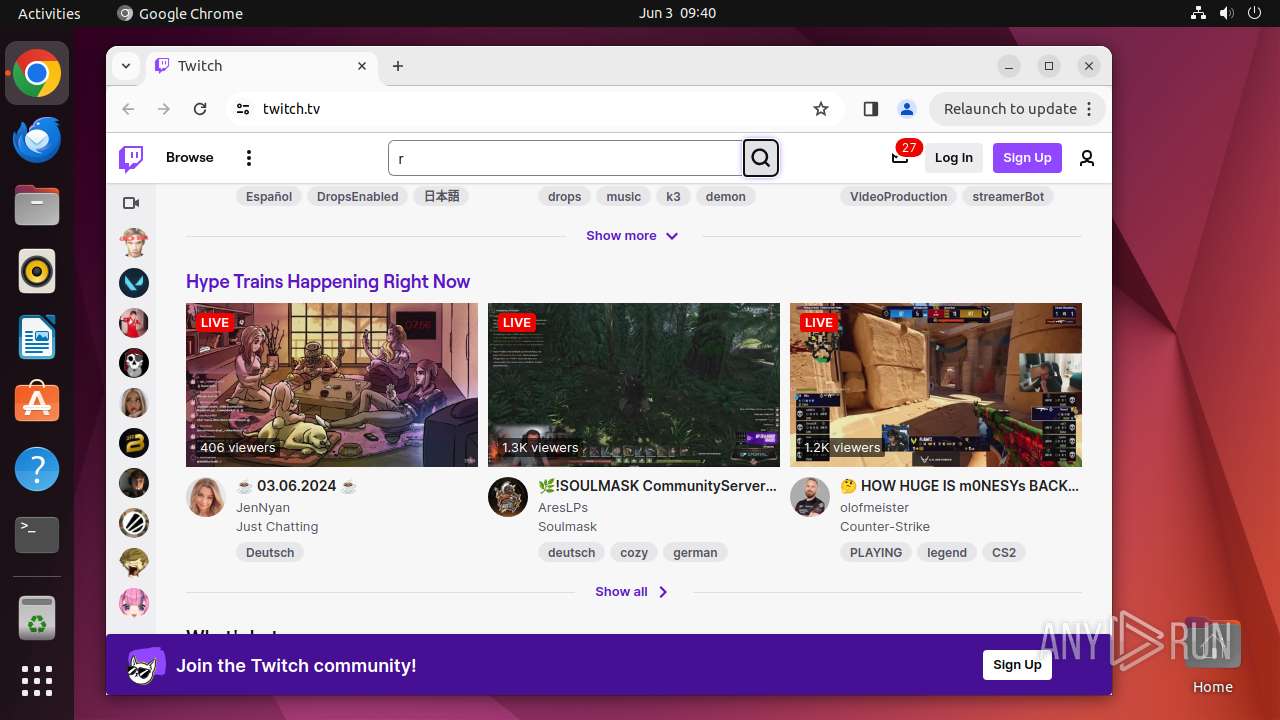Open the Show Applications grid
Viewport: 1280px width, 720px height.
37,681
